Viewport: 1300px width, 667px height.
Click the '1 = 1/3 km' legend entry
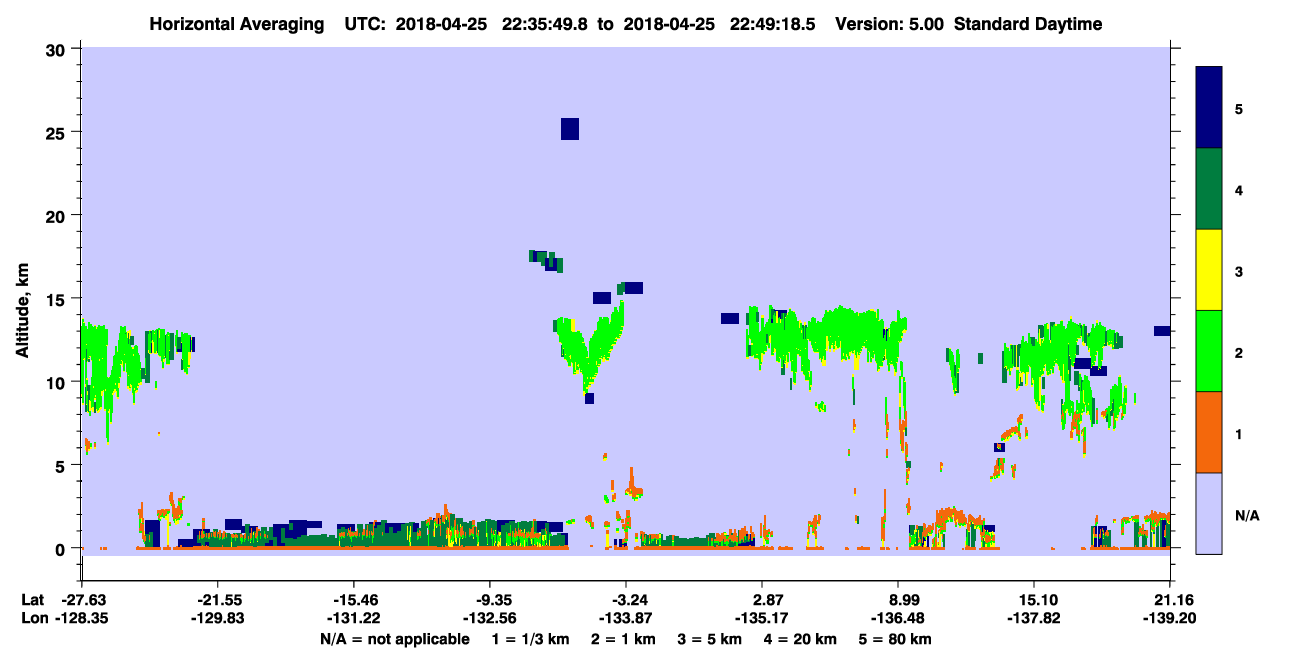coord(531,639)
